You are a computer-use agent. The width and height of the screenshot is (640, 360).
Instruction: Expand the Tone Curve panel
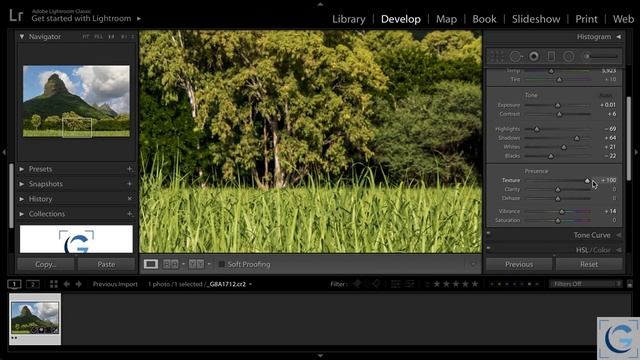pos(619,235)
